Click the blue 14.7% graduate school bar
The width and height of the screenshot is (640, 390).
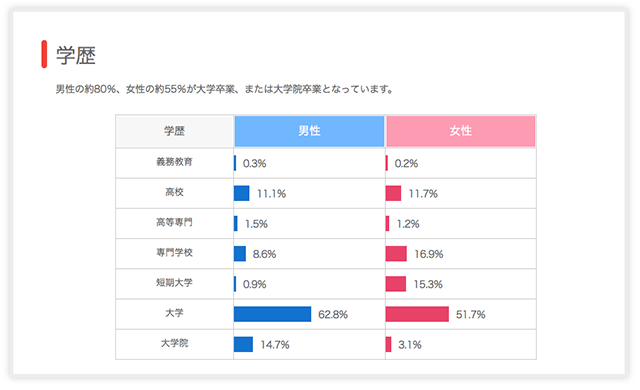click(243, 344)
